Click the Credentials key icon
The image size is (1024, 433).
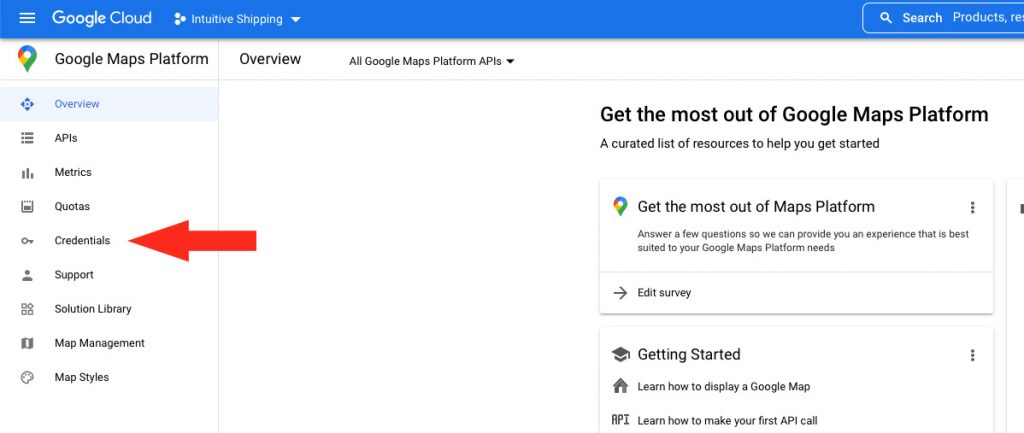(27, 241)
